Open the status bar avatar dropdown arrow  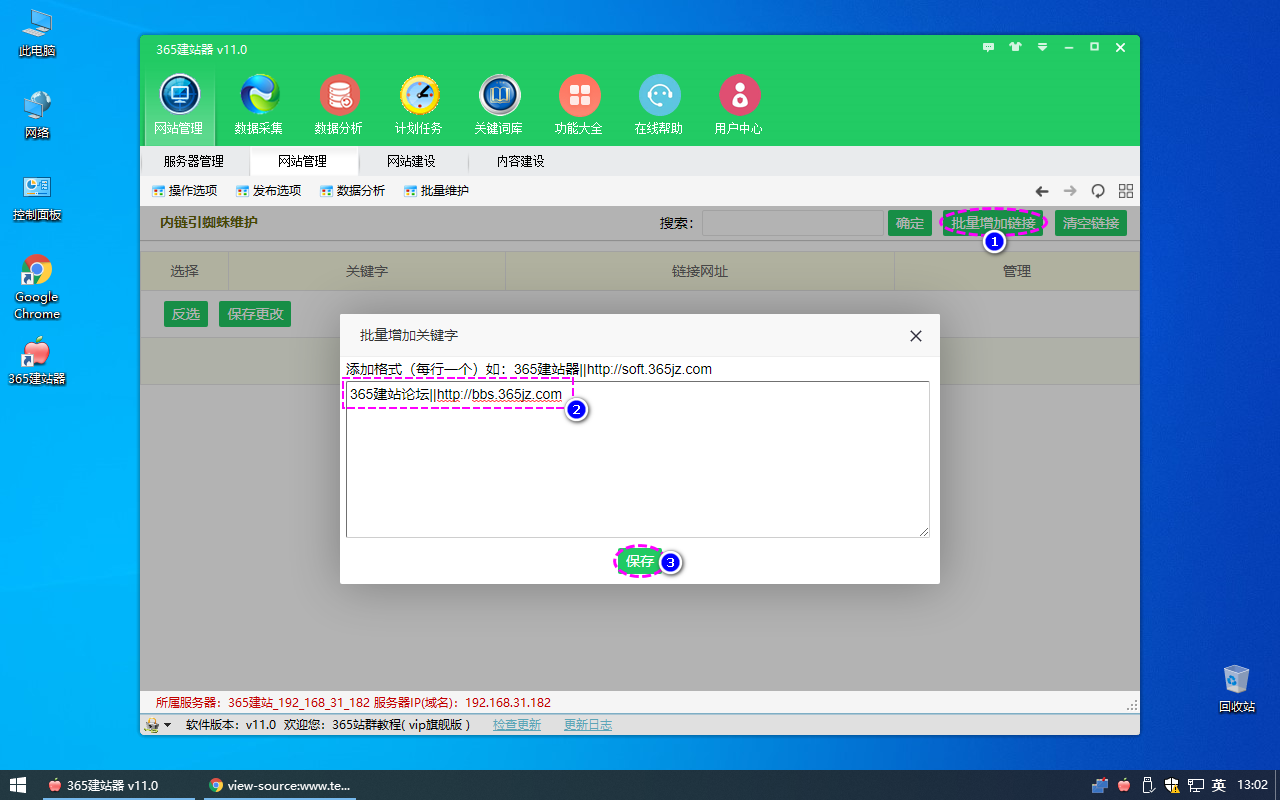point(168,725)
